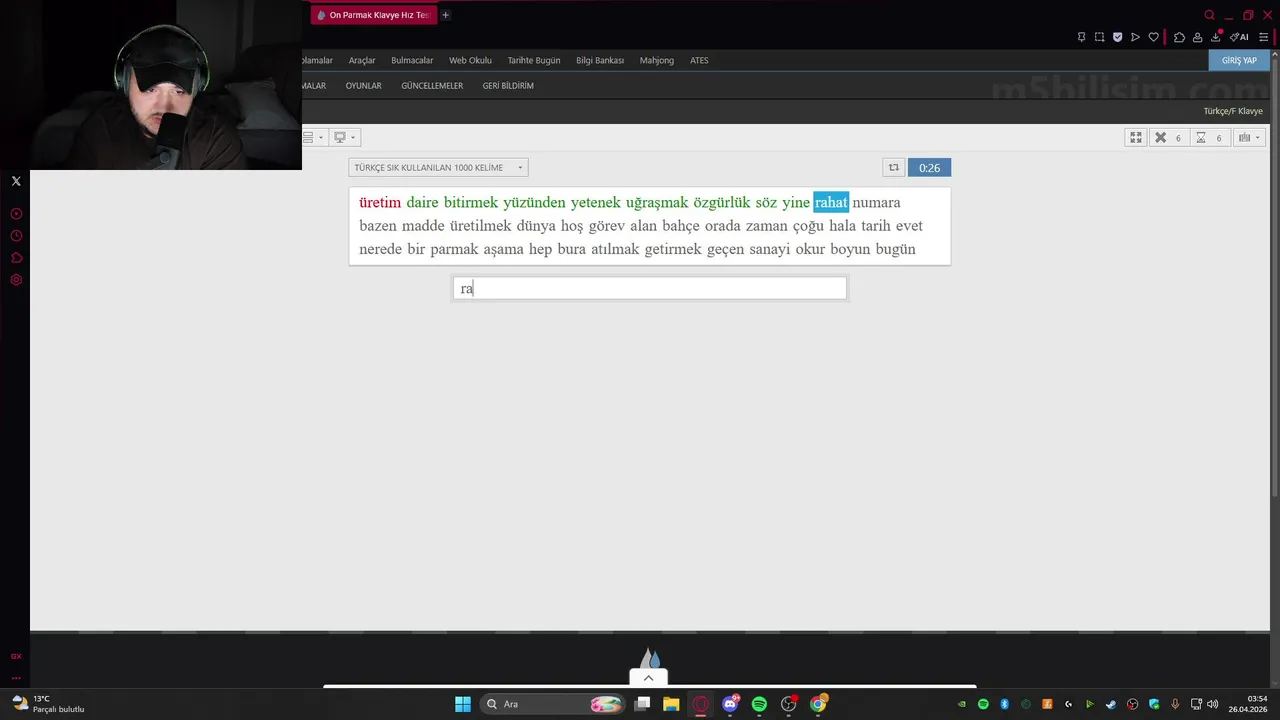Click the fullscreen expand icon in test toolbar
1280x720 pixels.
[x=1135, y=137]
